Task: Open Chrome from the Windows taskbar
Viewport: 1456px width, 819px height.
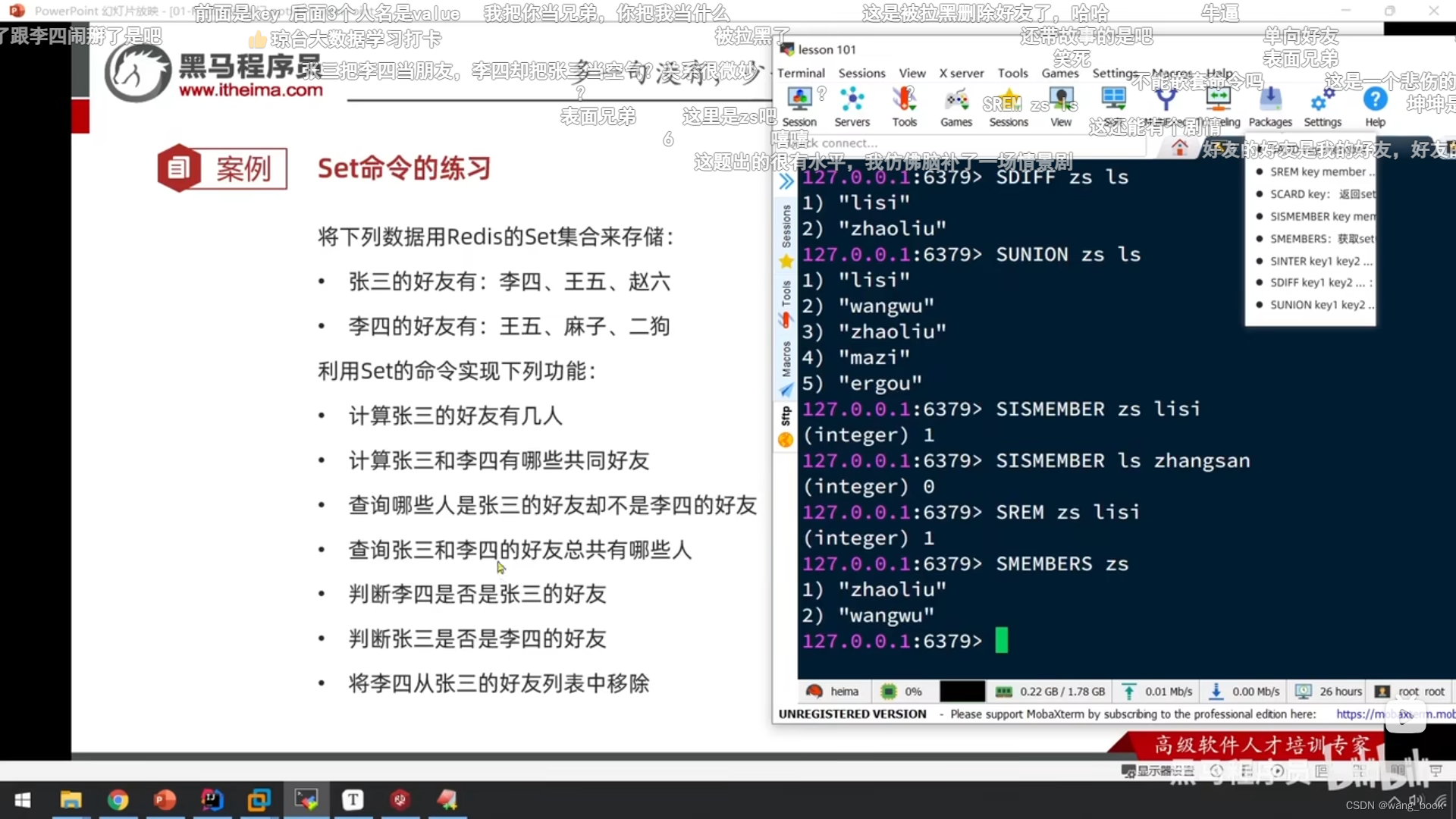Action: [118, 799]
